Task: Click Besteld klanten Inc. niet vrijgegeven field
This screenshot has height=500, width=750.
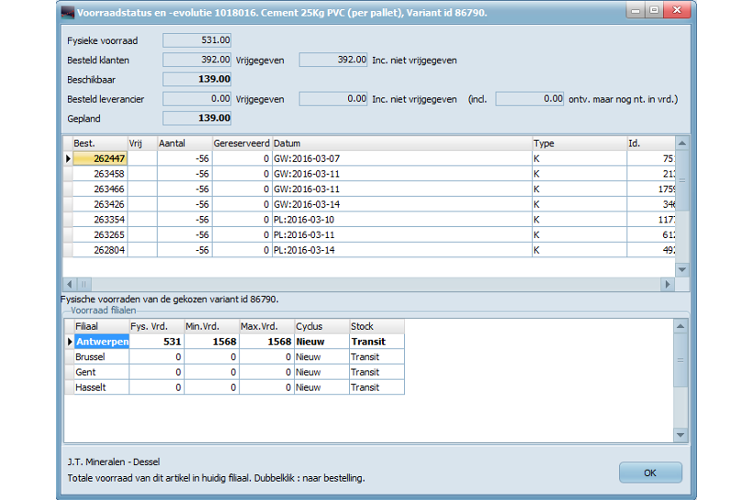Action: [333, 60]
